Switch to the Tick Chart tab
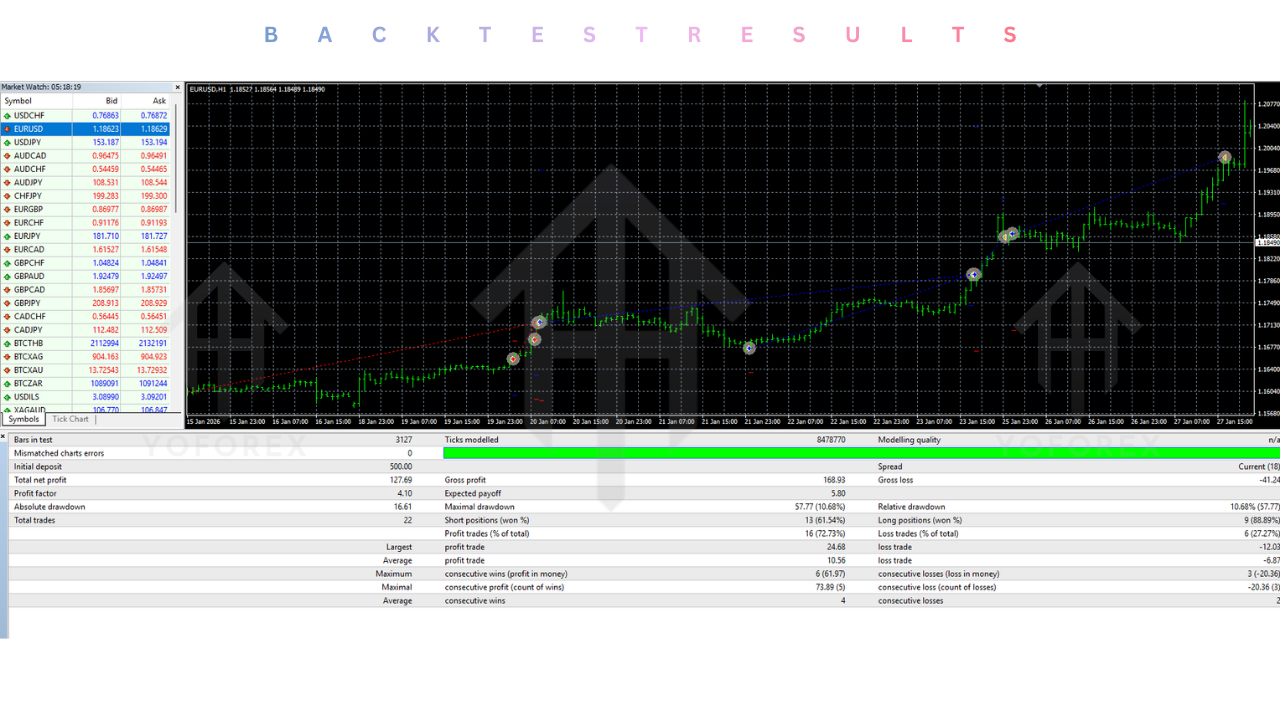The height and width of the screenshot is (720, 1280). click(69, 418)
